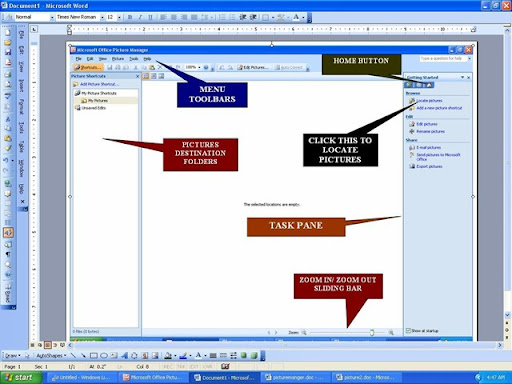Open the rotated Format menu

[x=21, y=107]
